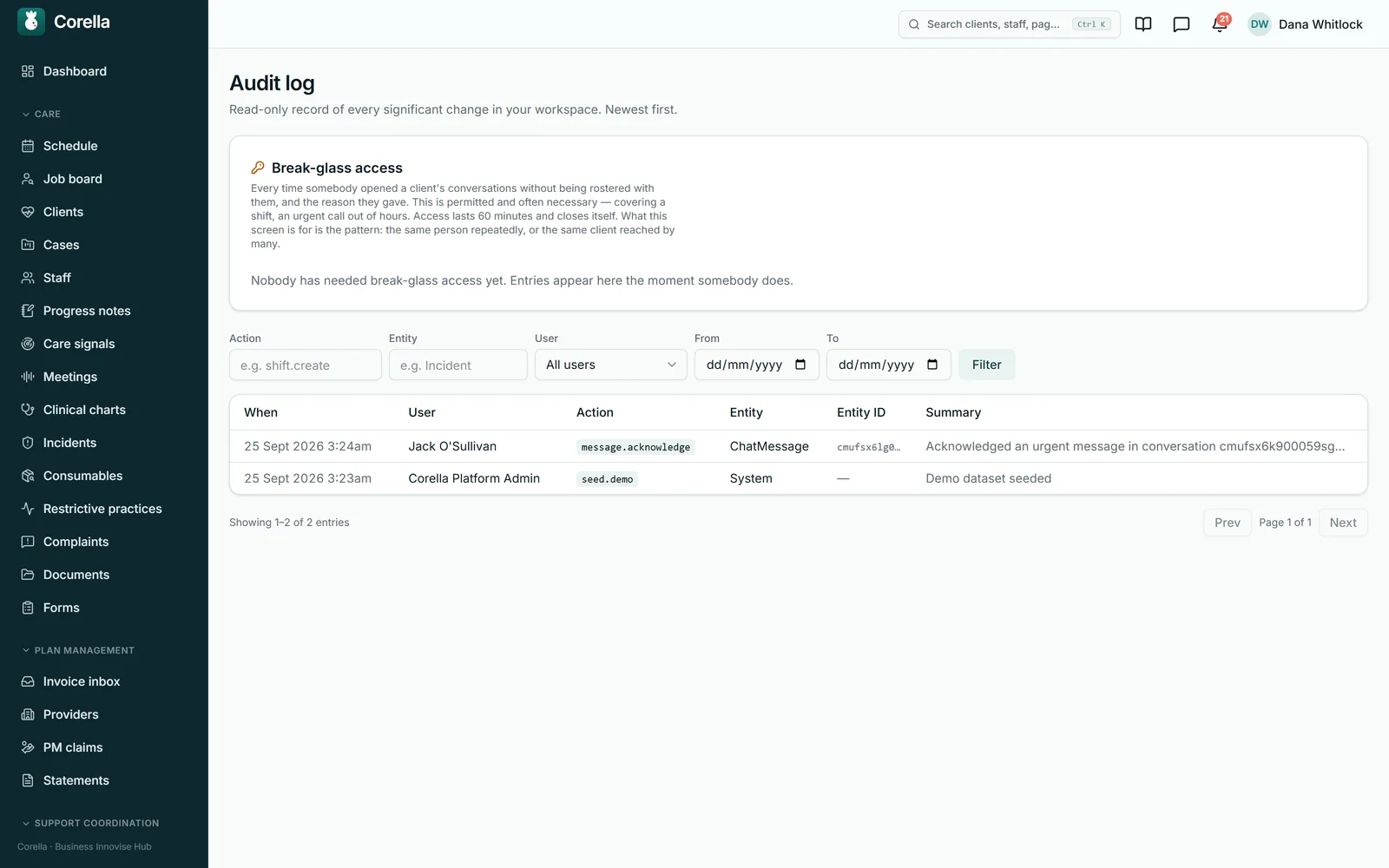Go to Forms in sidebar

coord(104,608)
